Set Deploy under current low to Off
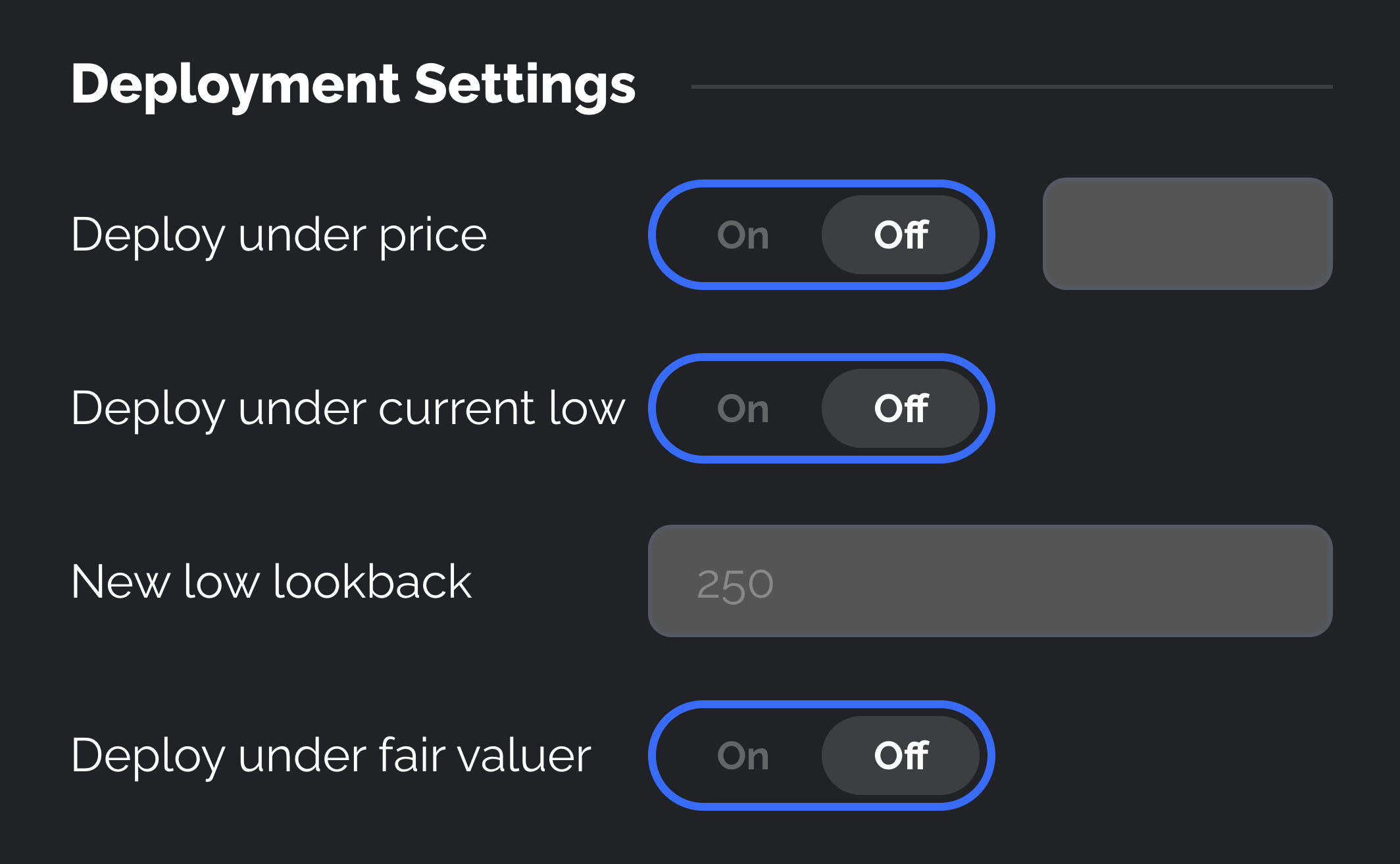 point(901,408)
